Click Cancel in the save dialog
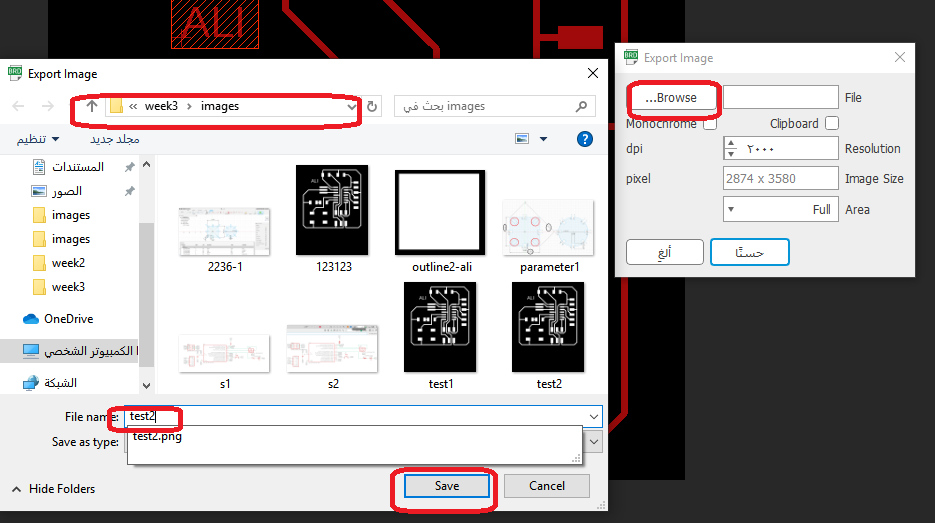The image size is (935, 523). 547,486
